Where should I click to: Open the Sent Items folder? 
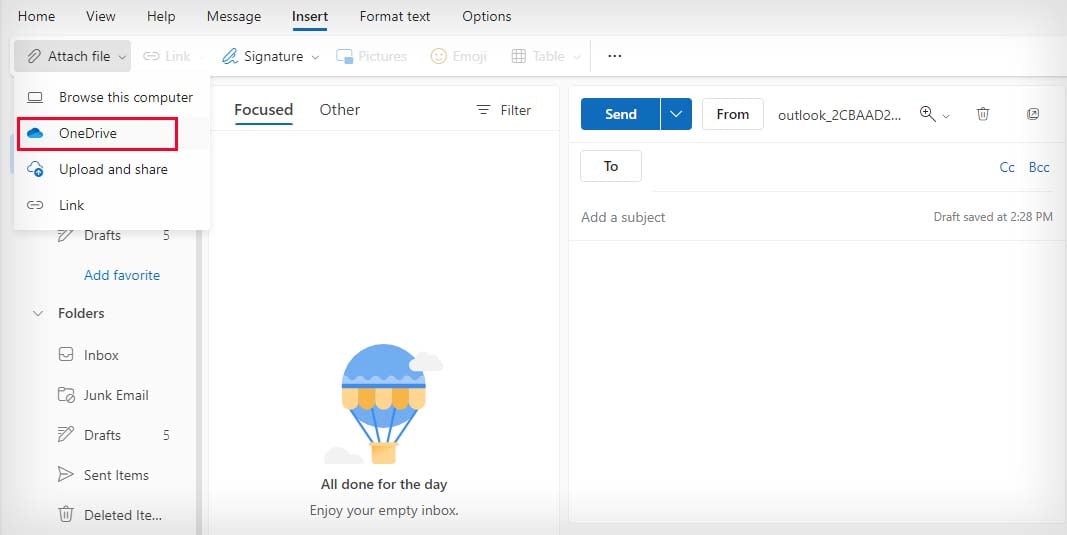(x=116, y=475)
